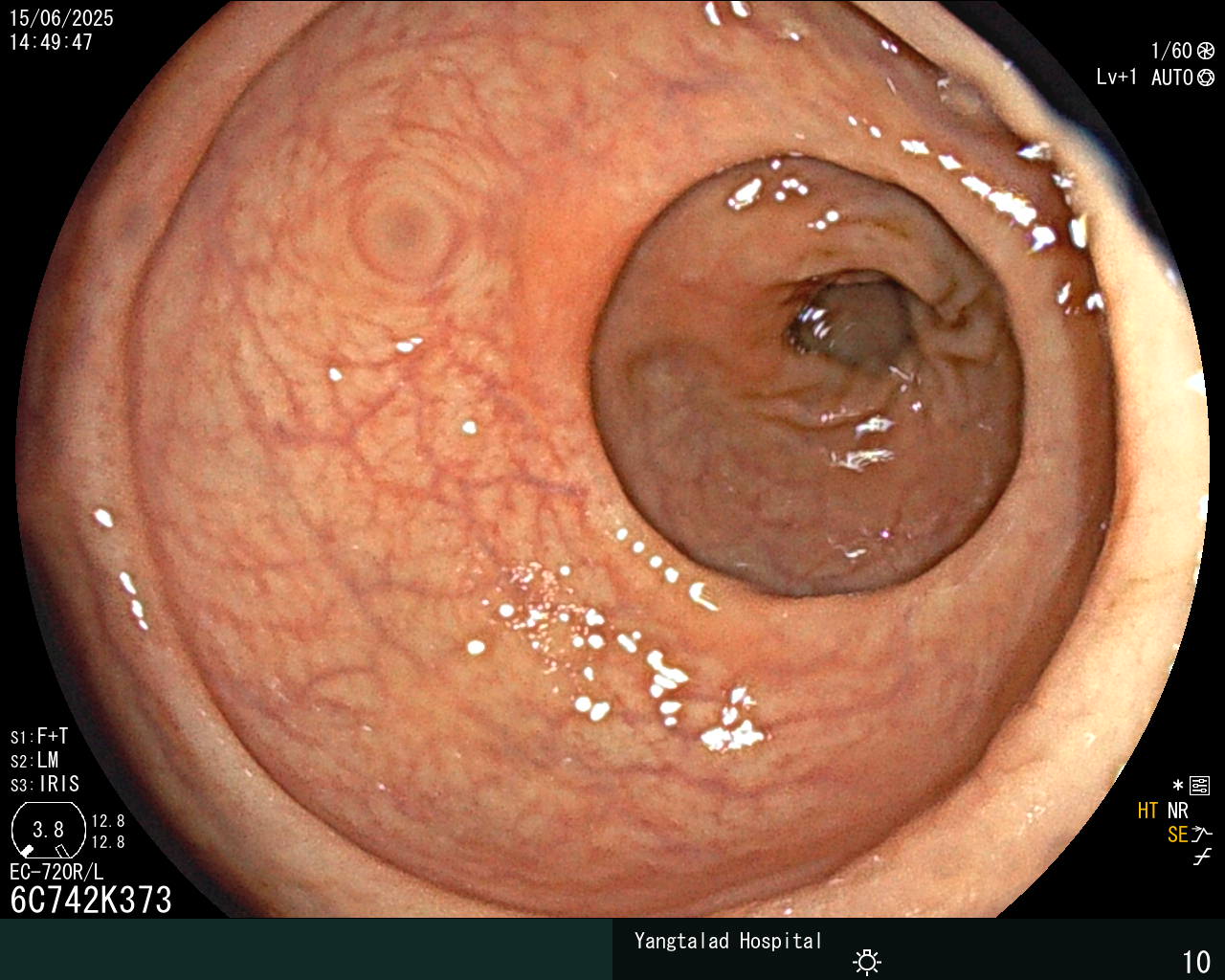
Task: Click the yellow SE indicator
Action: coord(1177,835)
